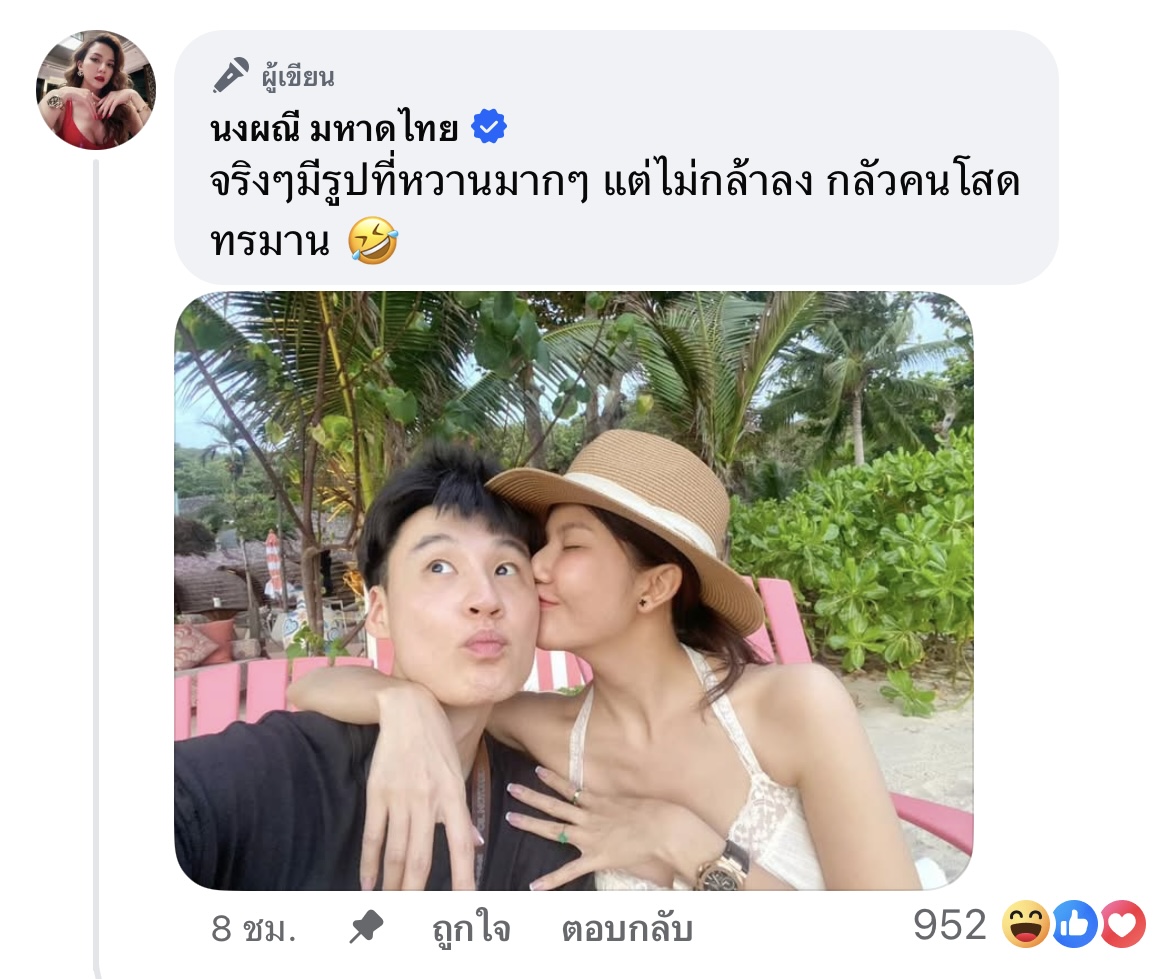
Task: Click the rolling laughing emoji in comment
Action: (373, 241)
